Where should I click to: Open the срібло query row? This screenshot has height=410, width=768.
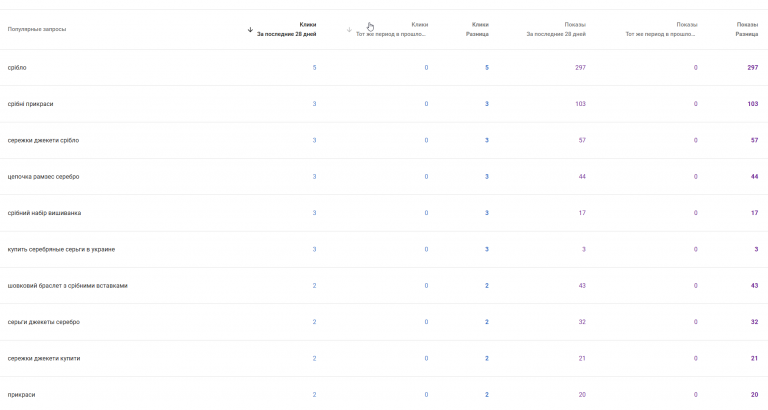pyautogui.click(x=18, y=67)
